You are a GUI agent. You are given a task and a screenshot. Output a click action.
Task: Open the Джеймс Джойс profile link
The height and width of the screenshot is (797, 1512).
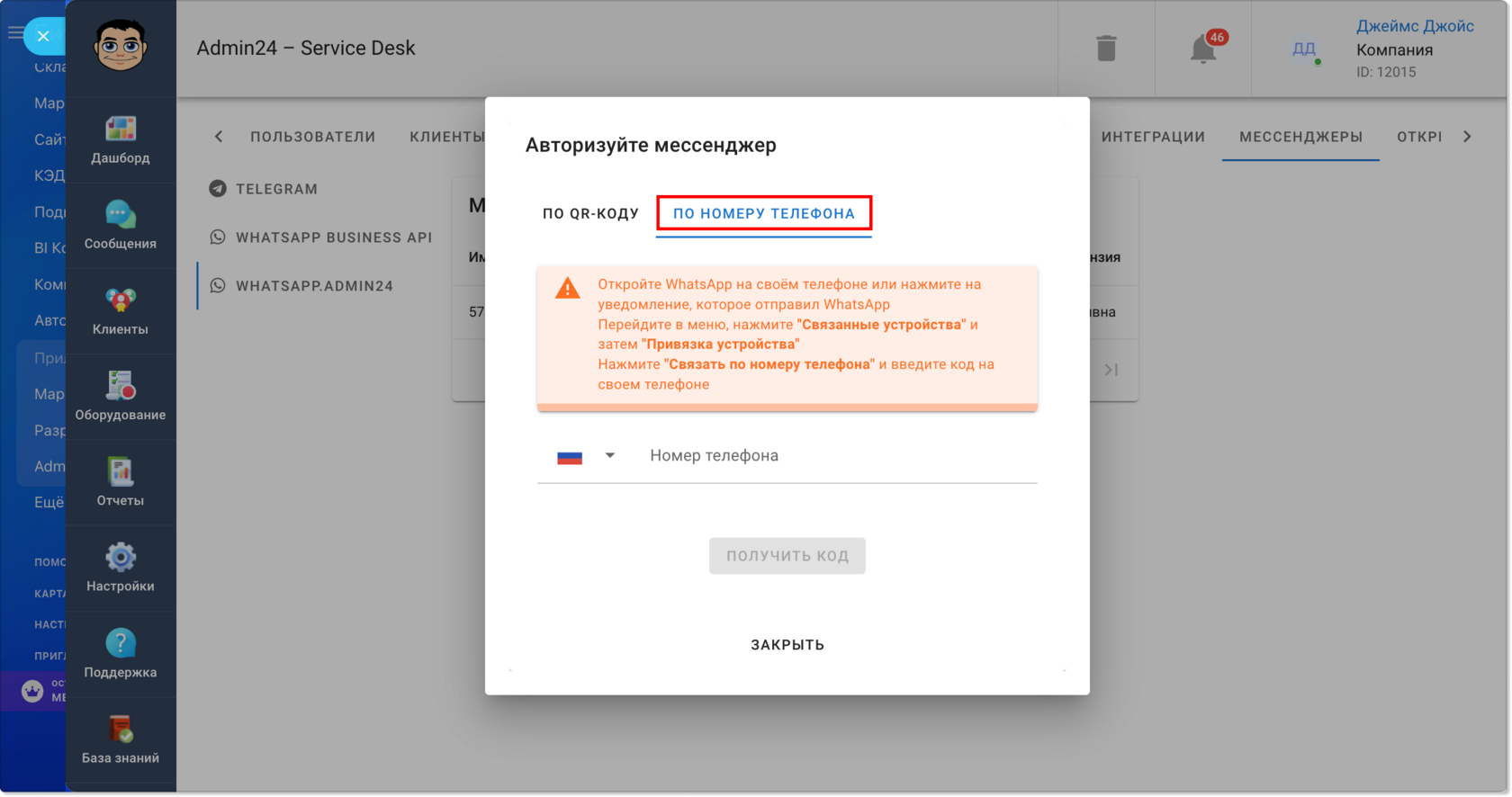coord(1415,26)
